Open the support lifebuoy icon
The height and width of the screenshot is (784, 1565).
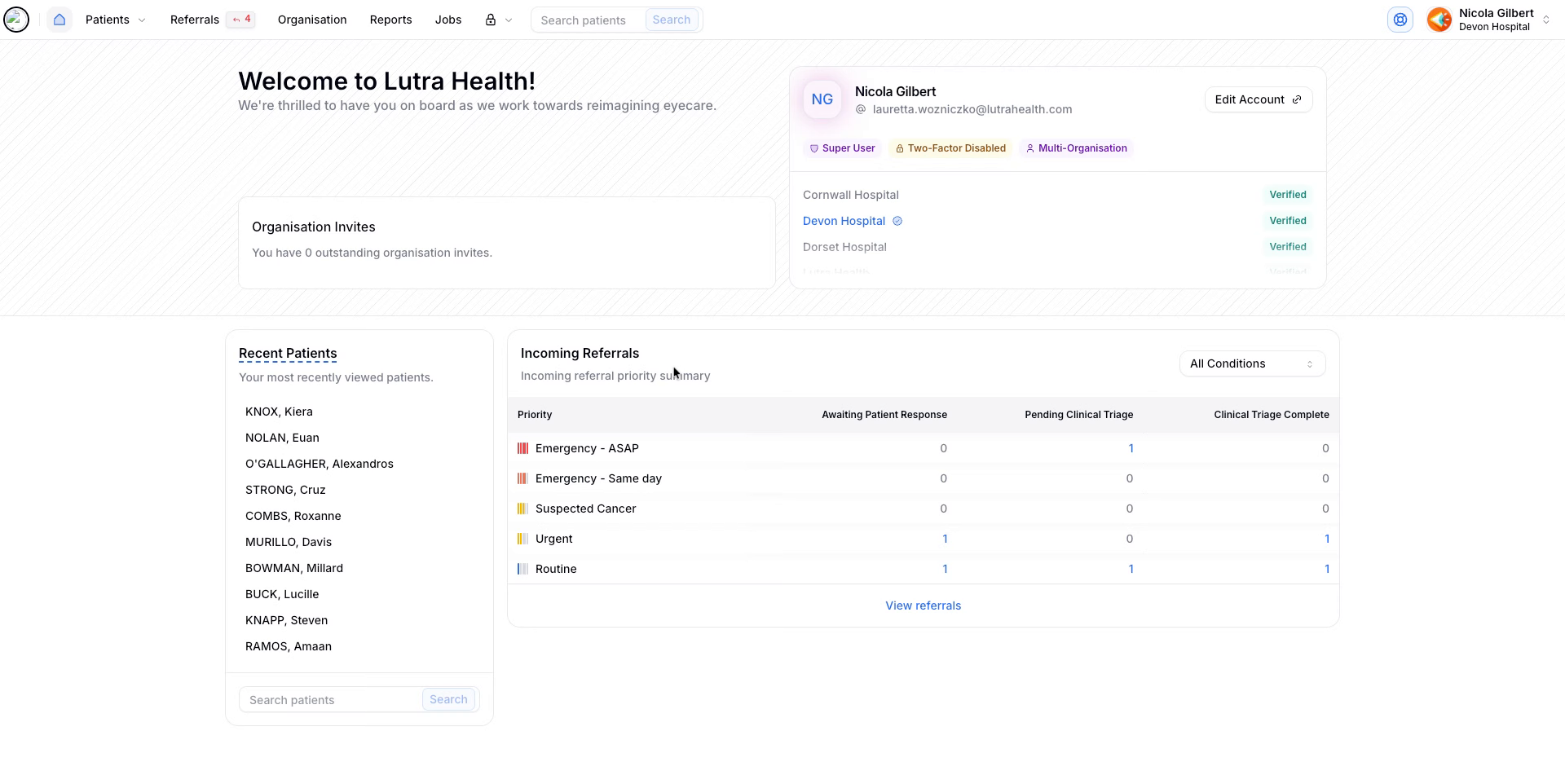pyautogui.click(x=1400, y=20)
